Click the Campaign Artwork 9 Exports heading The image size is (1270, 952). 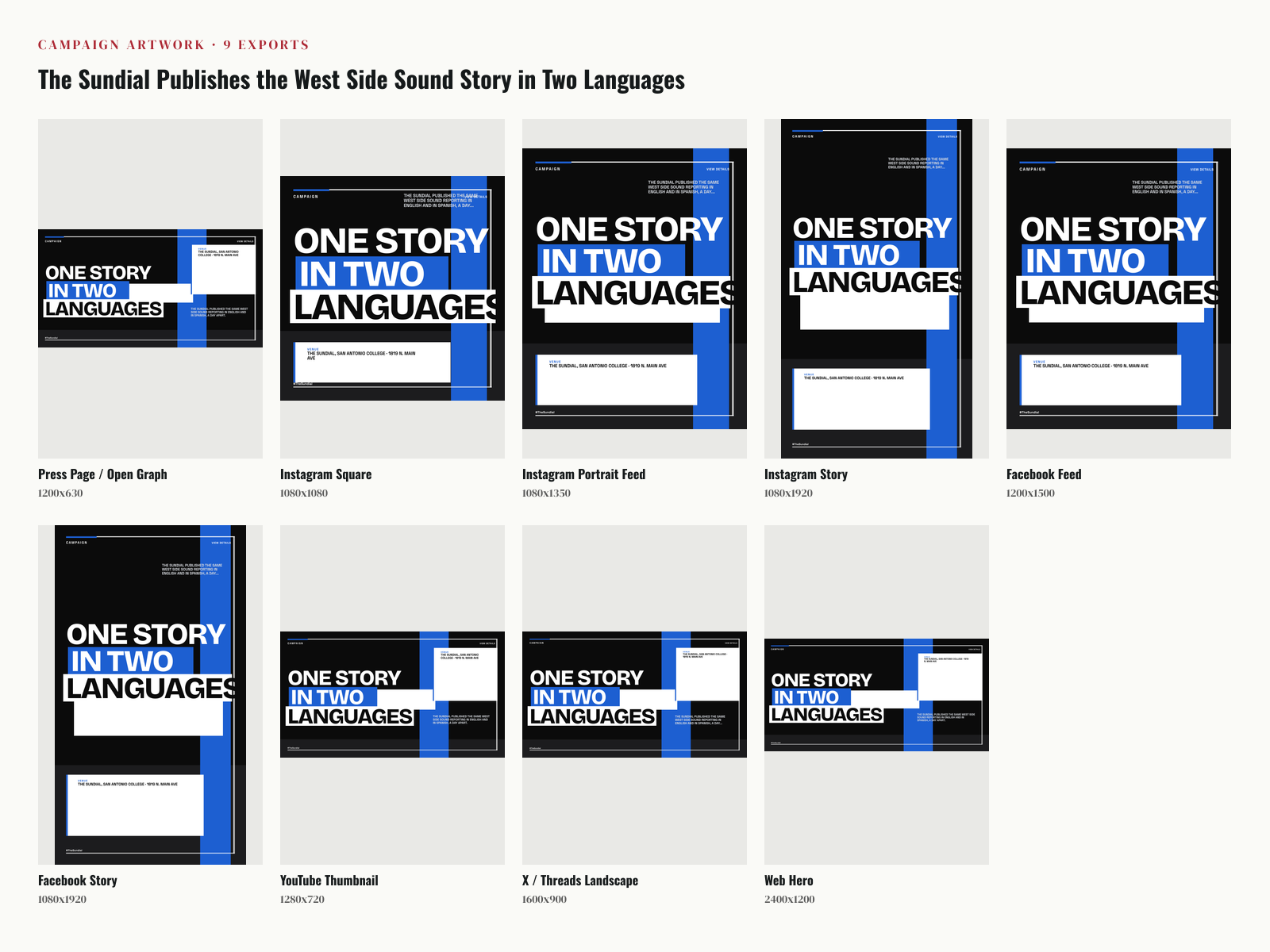point(174,44)
